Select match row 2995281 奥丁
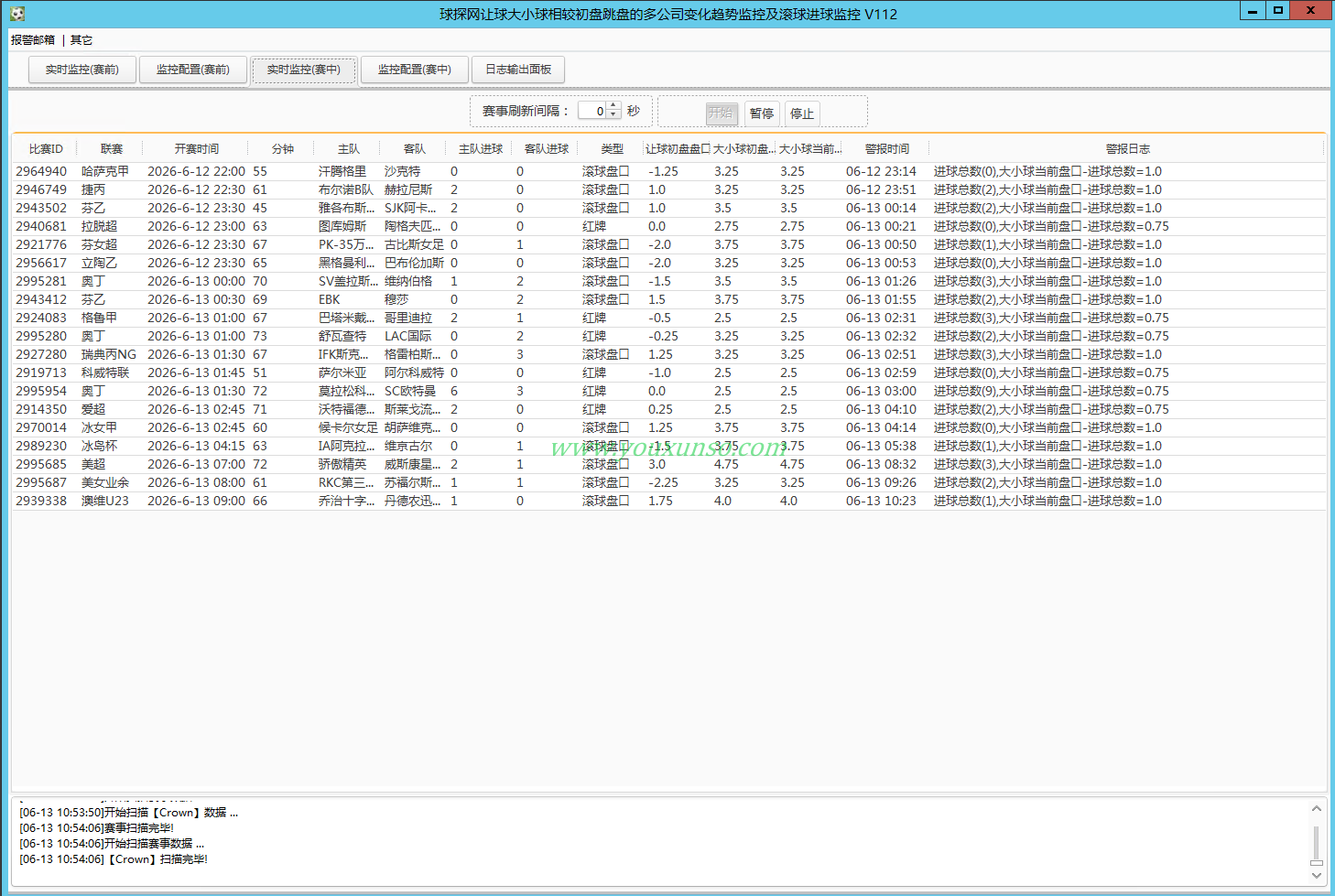 pyautogui.click(x=668, y=281)
